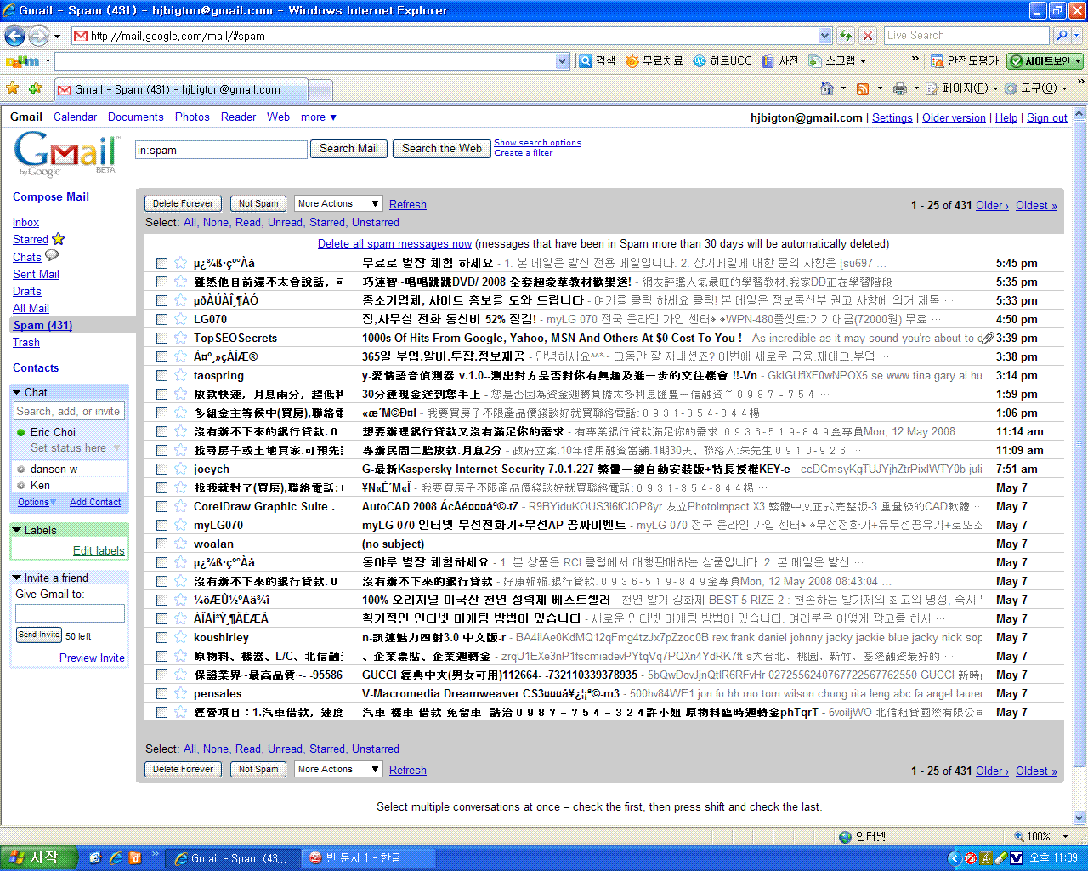Click the top Delete Forever button

[183, 204]
